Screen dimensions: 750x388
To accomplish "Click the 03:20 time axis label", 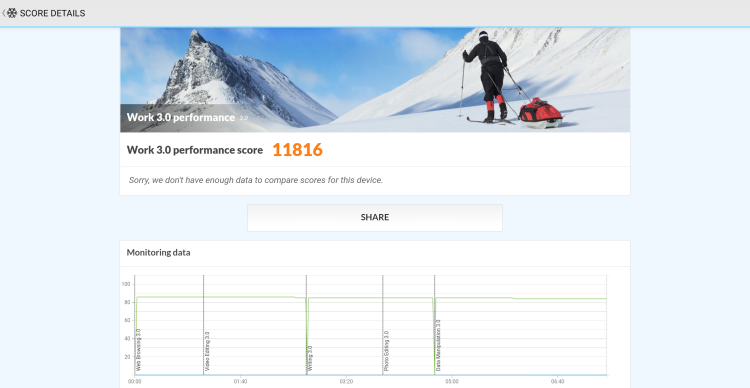I will coord(346,382).
